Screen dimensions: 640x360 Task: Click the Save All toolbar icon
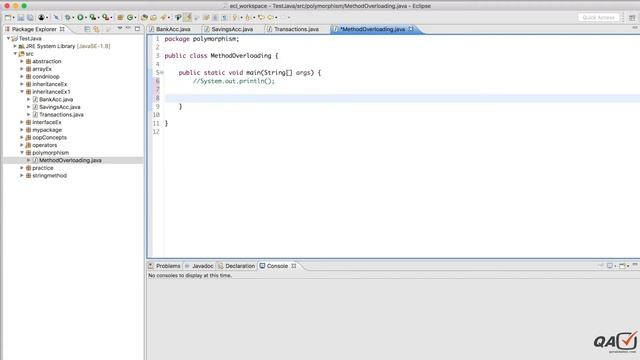click(30, 18)
